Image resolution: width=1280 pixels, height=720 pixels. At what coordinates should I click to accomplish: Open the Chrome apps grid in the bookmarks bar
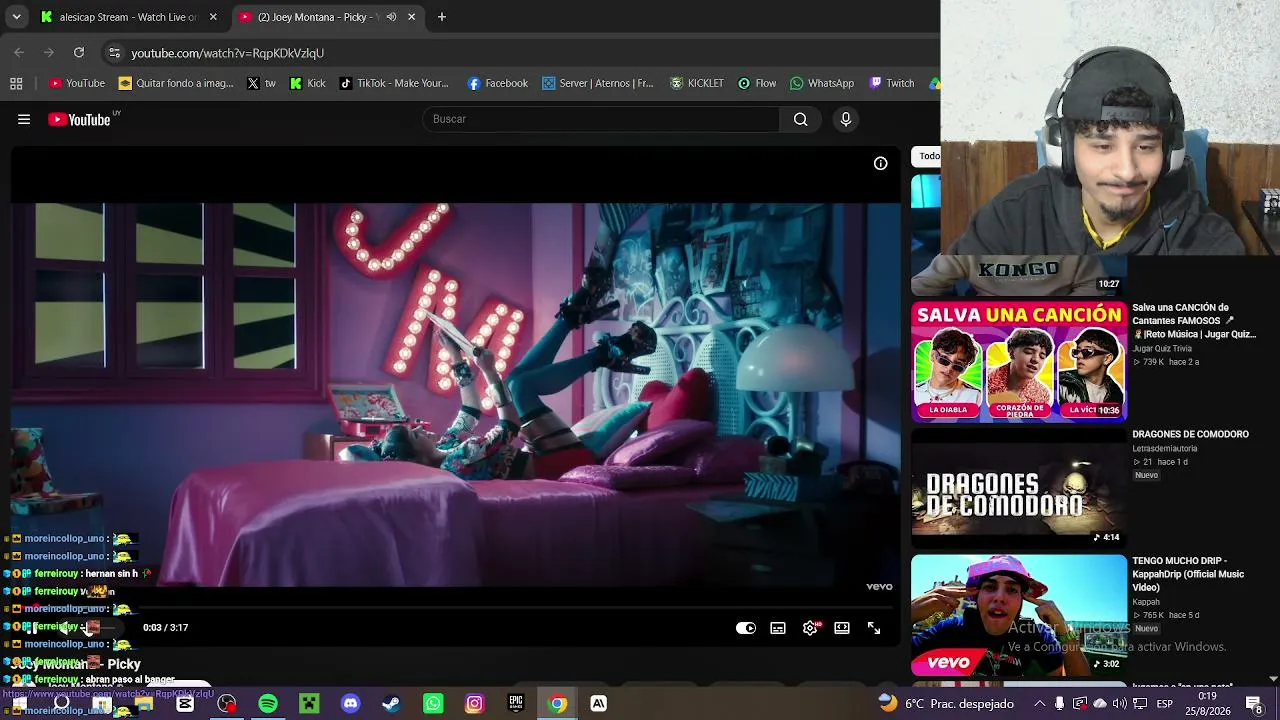tap(16, 84)
